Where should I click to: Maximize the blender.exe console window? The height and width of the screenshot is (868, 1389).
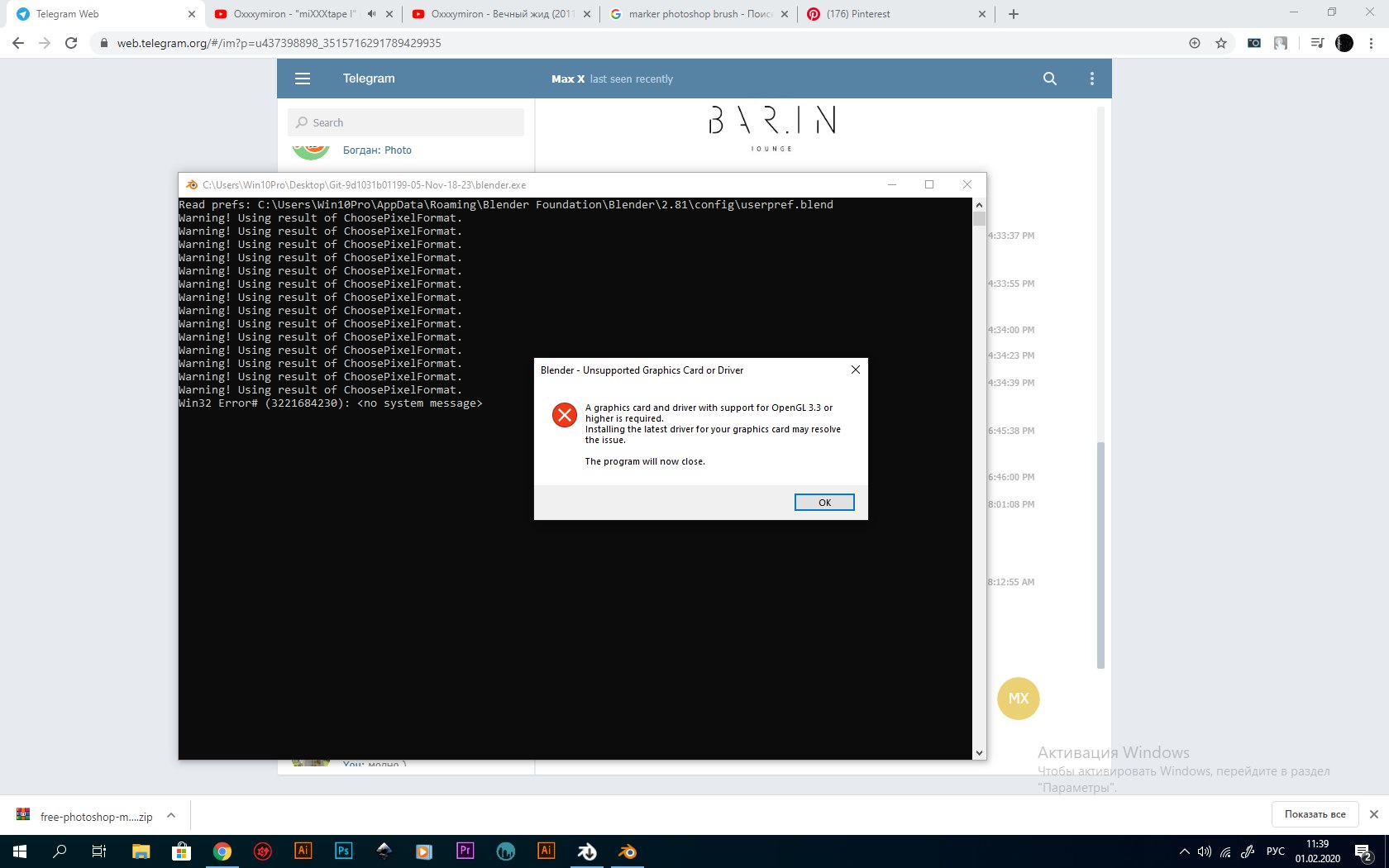point(929,184)
